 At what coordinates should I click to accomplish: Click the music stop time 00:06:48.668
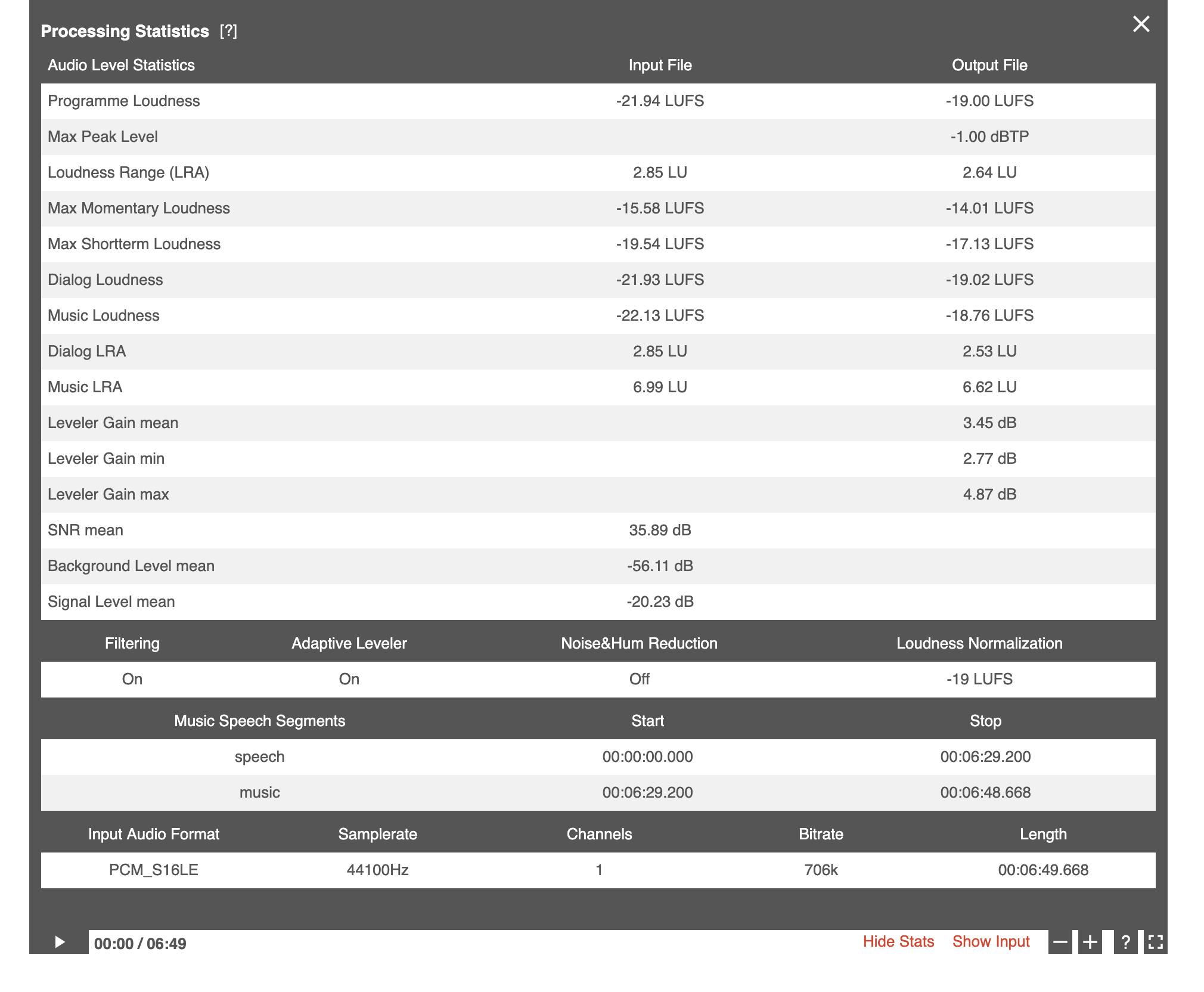click(x=985, y=792)
